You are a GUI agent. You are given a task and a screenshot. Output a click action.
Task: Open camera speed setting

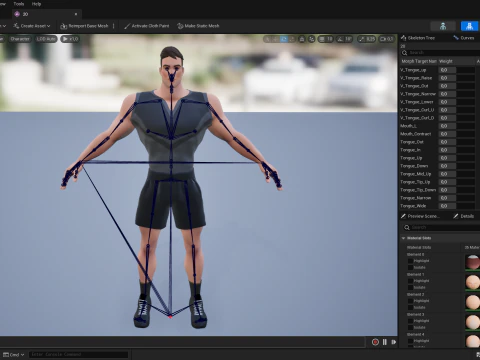point(386,39)
